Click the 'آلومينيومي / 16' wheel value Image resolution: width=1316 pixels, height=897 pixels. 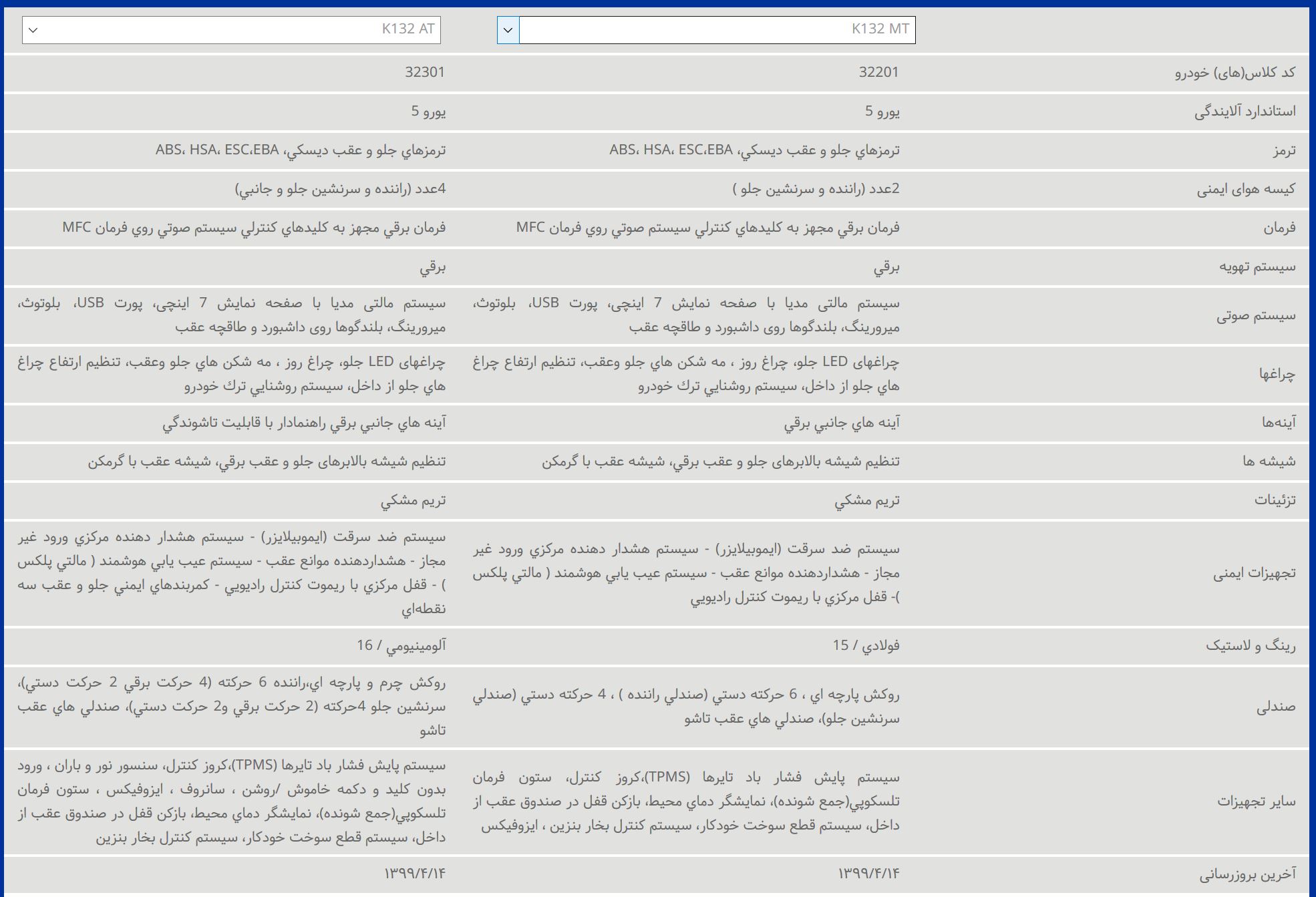coord(401,645)
